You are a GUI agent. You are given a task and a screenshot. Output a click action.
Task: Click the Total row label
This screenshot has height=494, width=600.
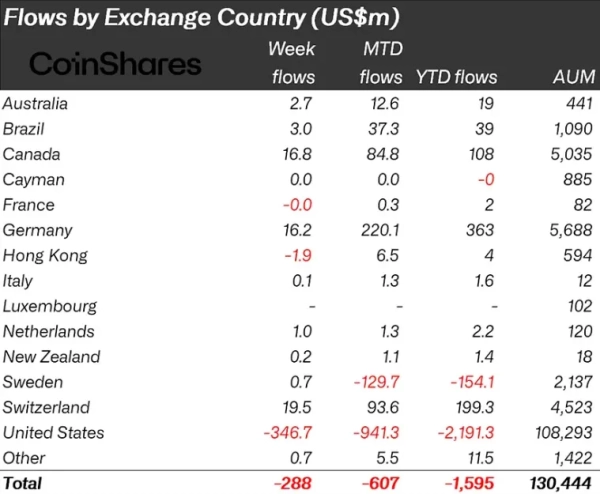pos(24,483)
